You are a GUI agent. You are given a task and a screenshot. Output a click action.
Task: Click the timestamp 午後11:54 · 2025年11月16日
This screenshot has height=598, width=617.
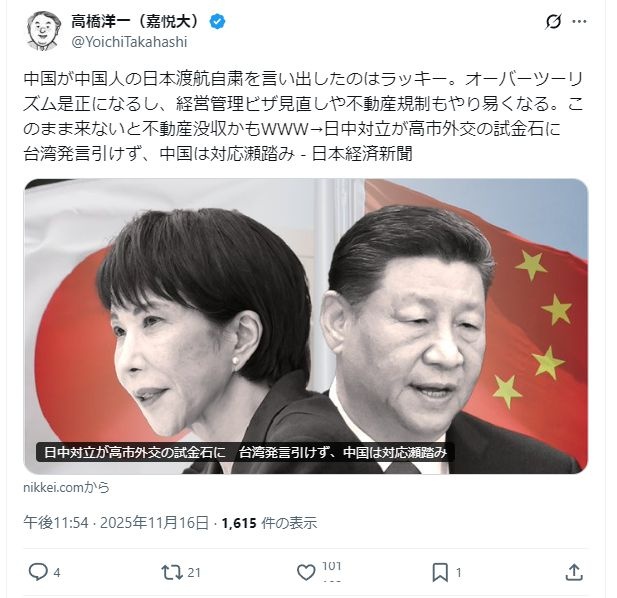[116, 523]
